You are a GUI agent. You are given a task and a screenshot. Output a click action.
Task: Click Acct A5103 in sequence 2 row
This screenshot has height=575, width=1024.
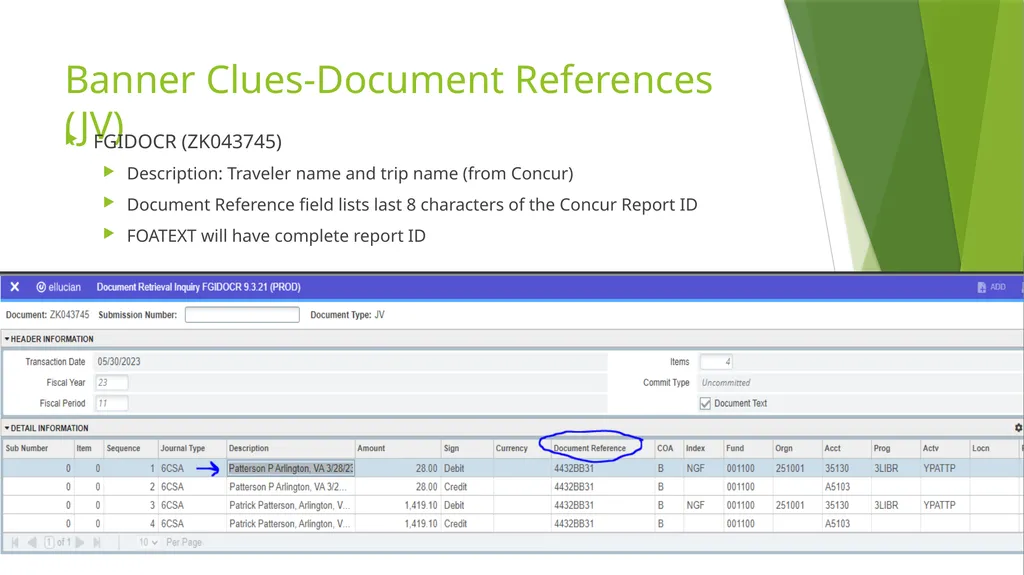tap(837, 487)
